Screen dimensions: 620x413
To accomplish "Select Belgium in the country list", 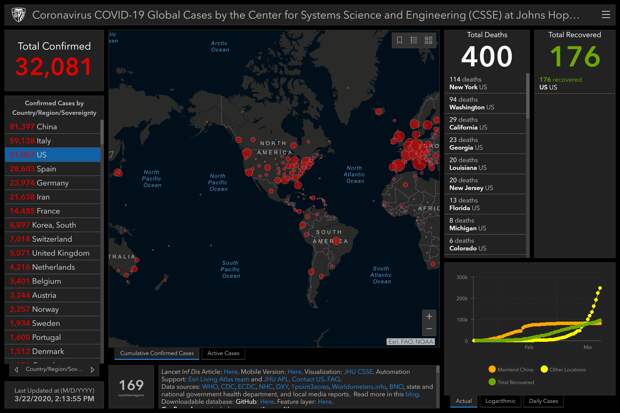I will click(x=53, y=281).
